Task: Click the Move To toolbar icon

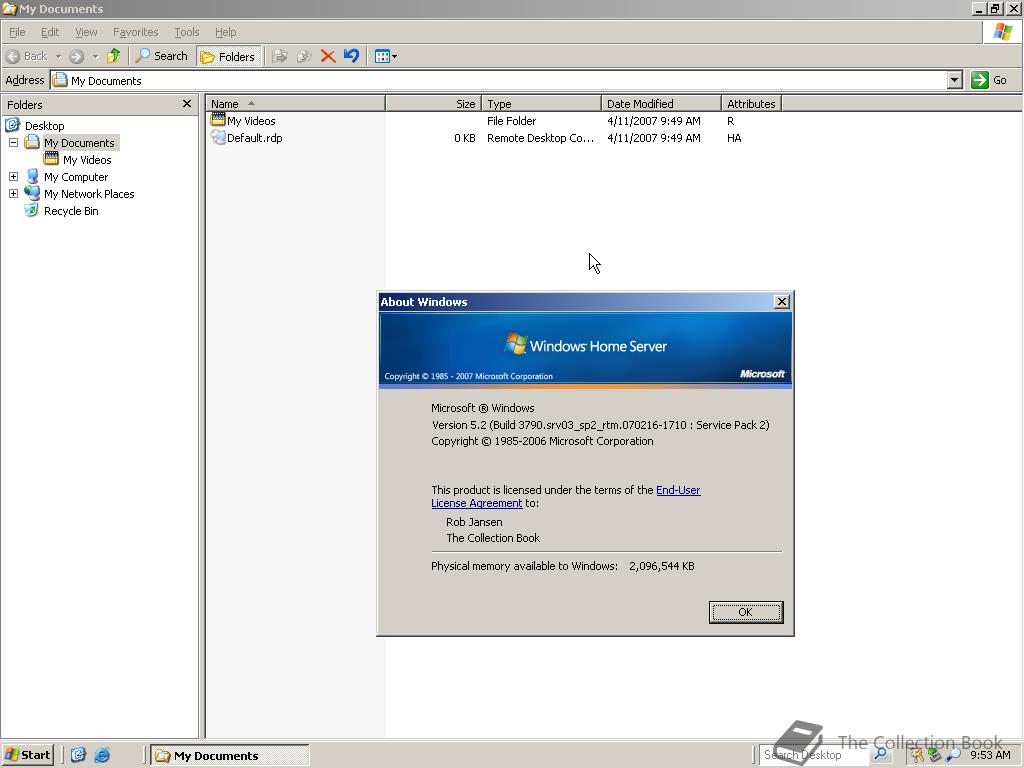Action: tap(280, 56)
